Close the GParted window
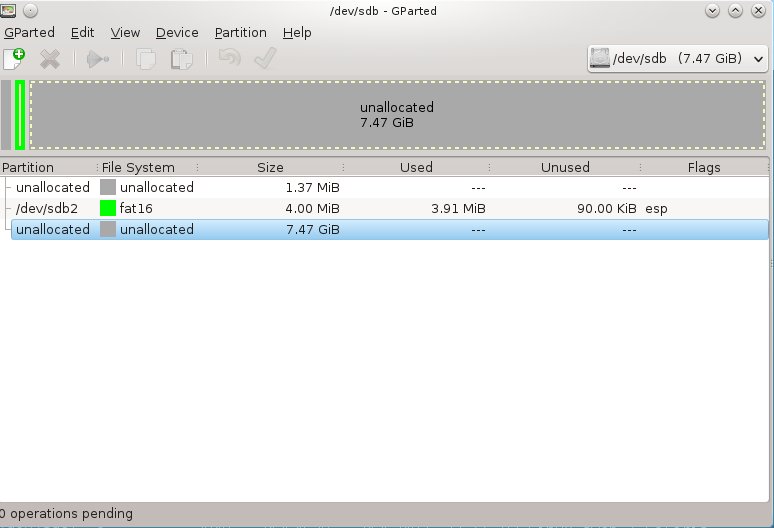The height and width of the screenshot is (528, 774). point(758,10)
